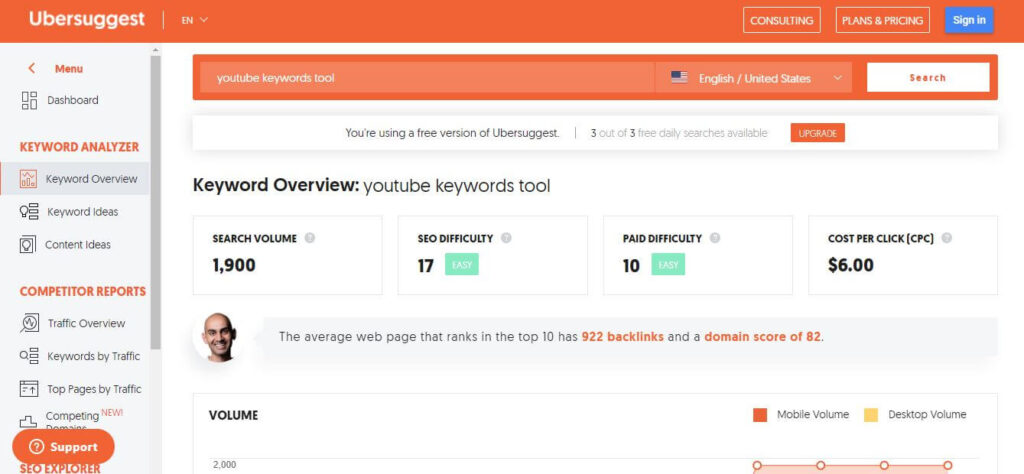Click the Keywords by Traffic icon
This screenshot has height=474, width=1024.
coord(29,356)
